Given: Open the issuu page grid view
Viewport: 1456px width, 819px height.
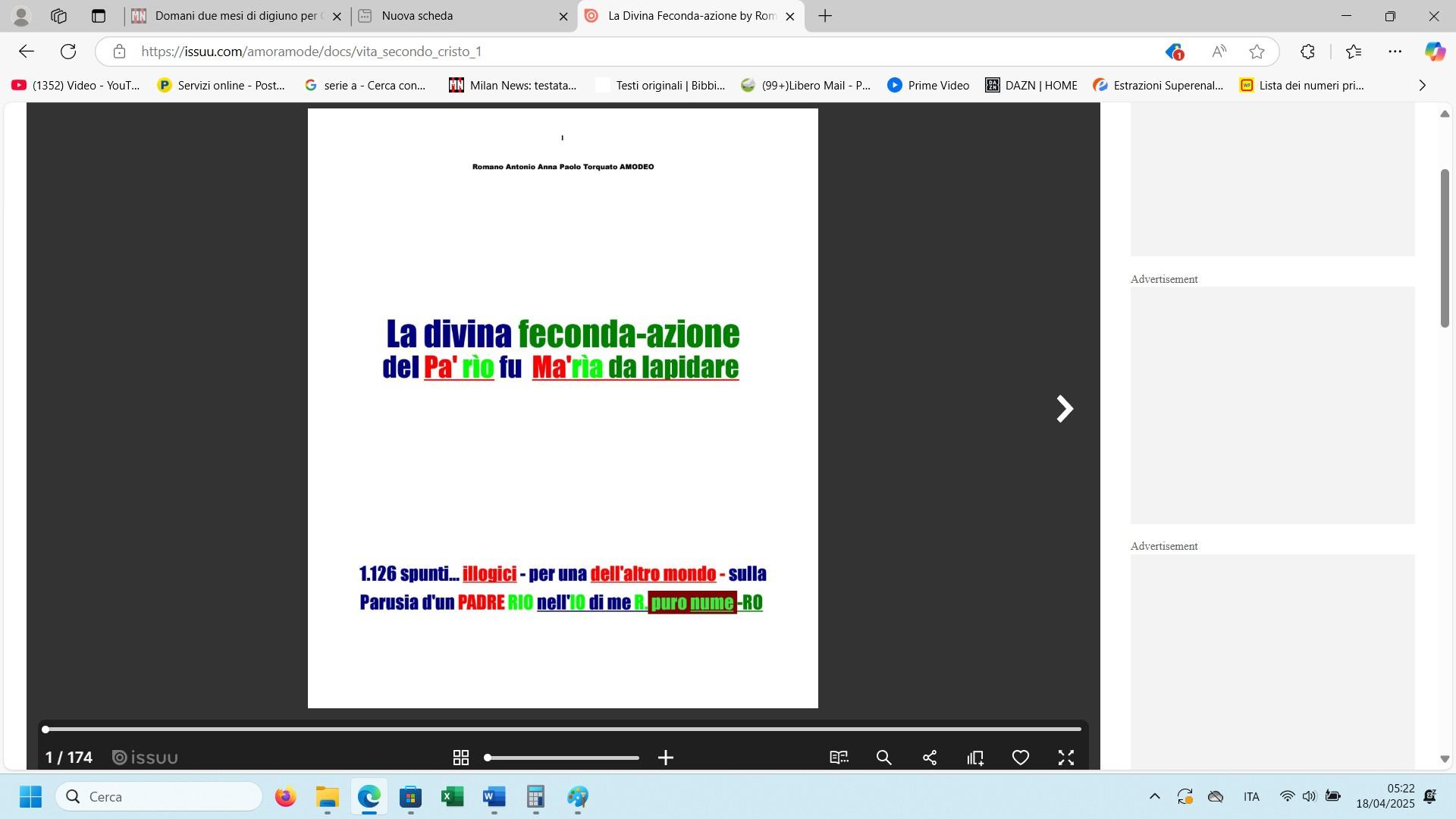Looking at the screenshot, I should [460, 758].
